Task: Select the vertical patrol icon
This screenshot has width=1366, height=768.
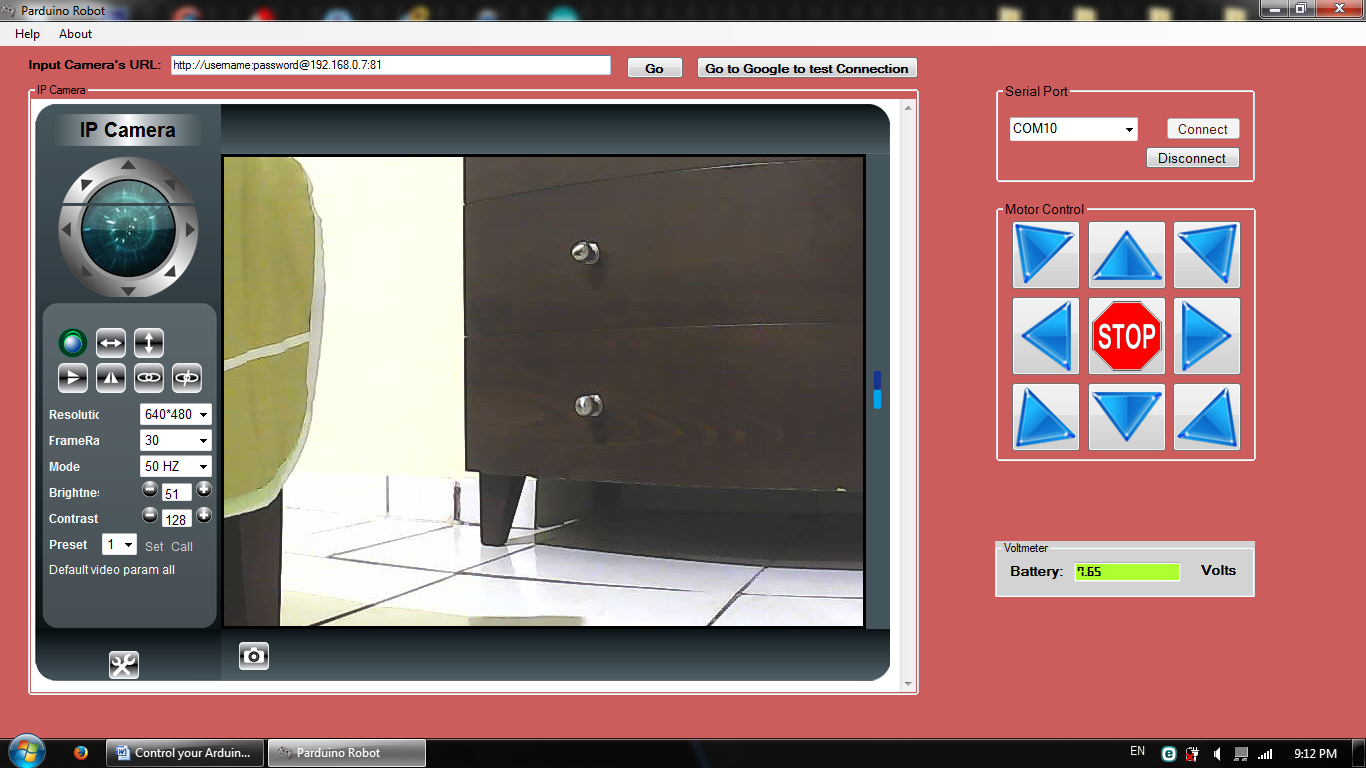Action: click(x=148, y=343)
